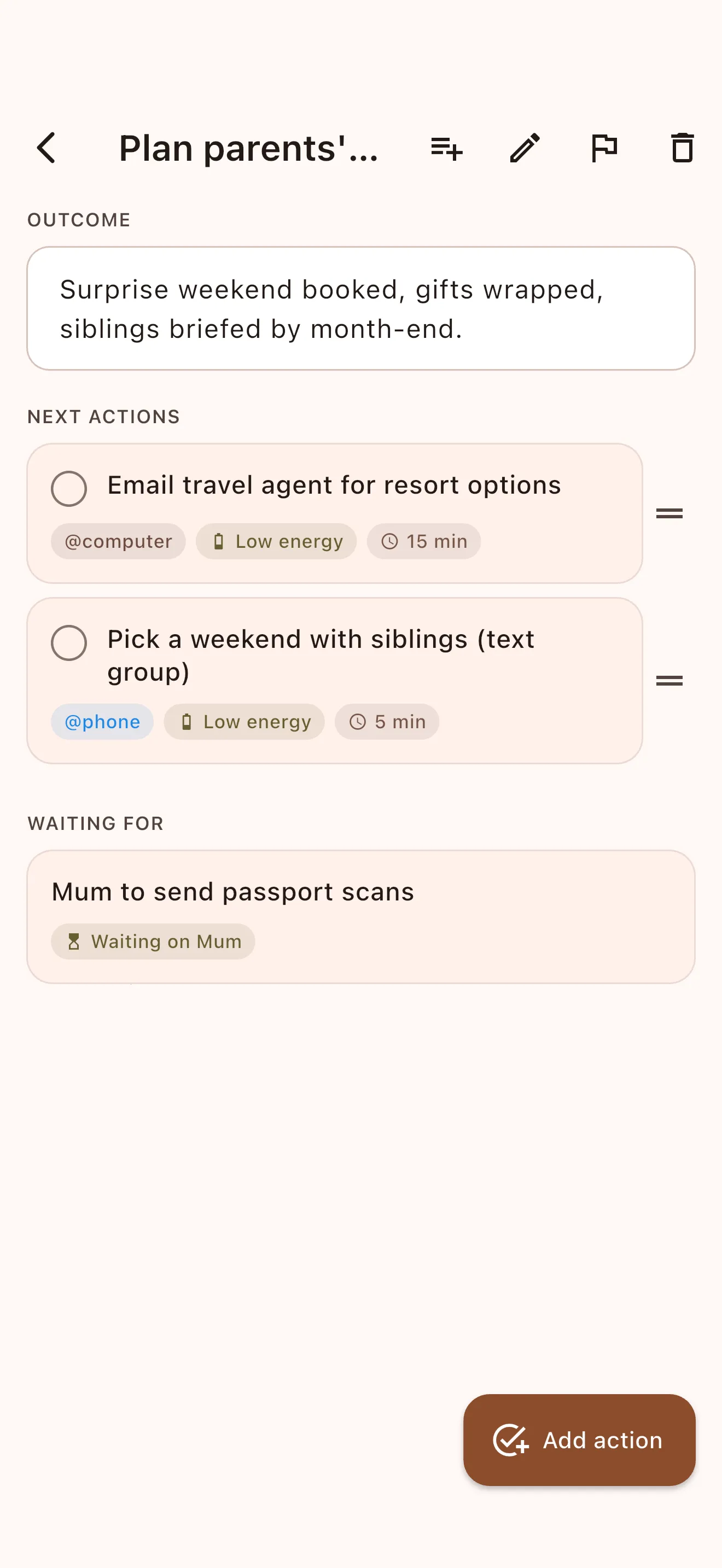This screenshot has width=722, height=1568.
Task: Tap the reorder handle beside Pick a weekend
Action: pos(669,681)
